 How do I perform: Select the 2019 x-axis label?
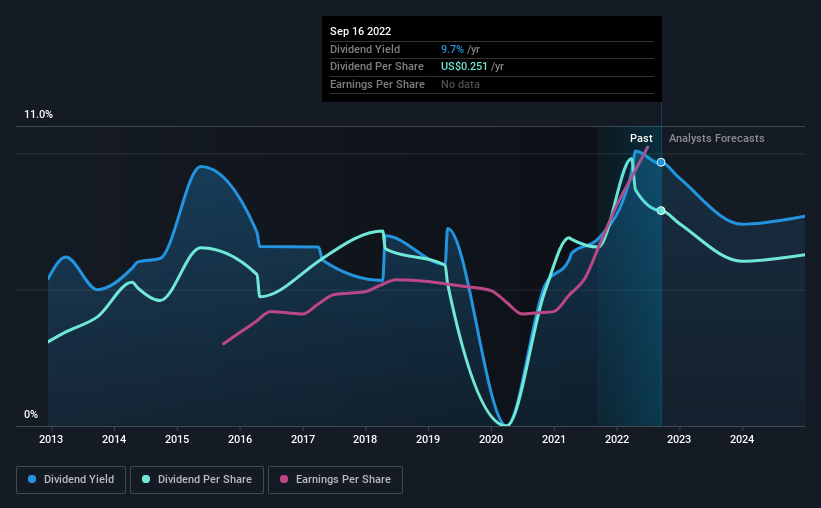pos(428,439)
